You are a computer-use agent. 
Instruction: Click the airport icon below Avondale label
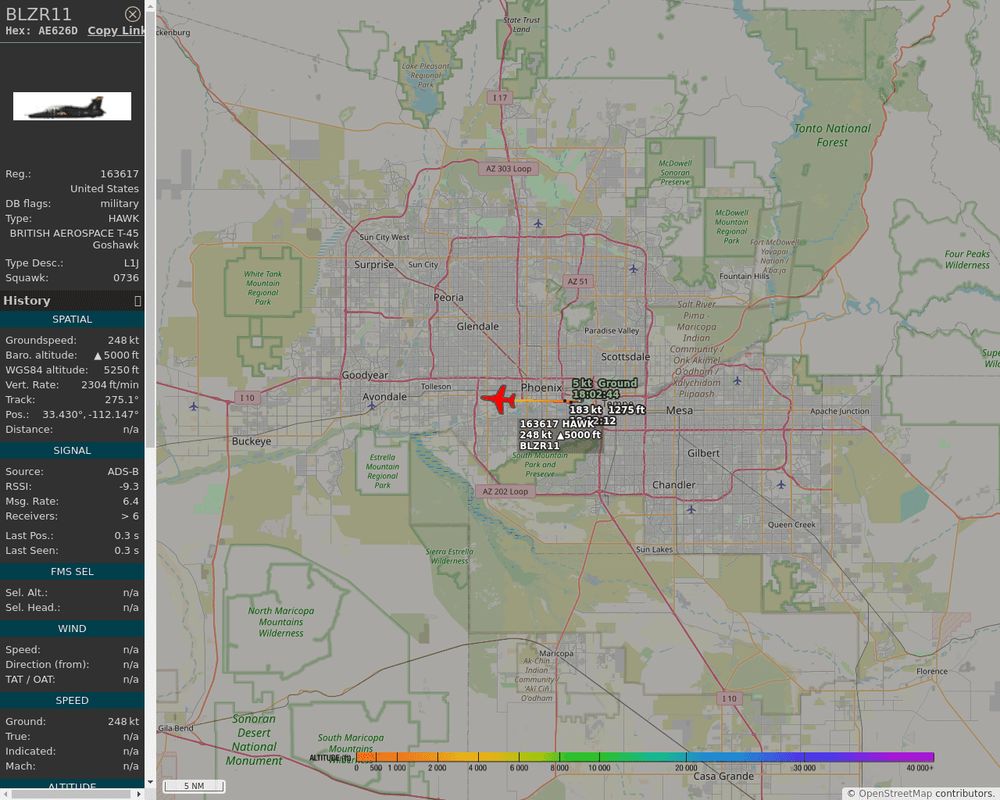click(372, 406)
